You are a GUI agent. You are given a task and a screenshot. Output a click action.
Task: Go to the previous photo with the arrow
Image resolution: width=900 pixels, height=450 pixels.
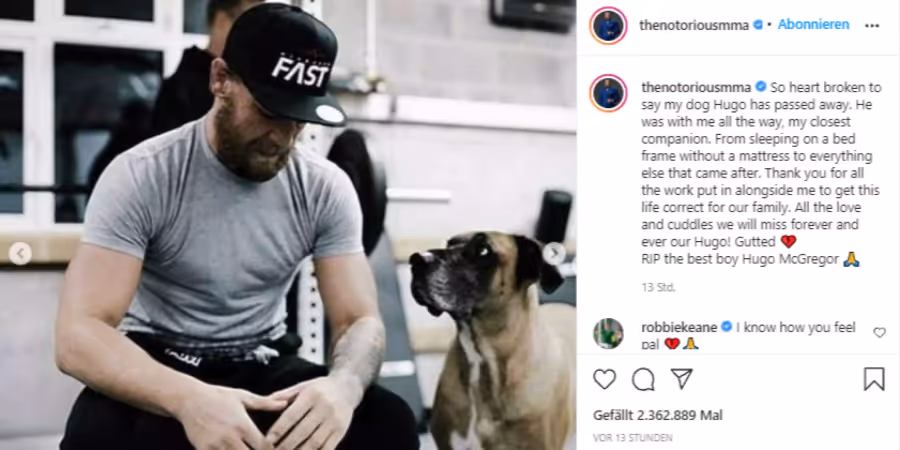[x=20, y=253]
